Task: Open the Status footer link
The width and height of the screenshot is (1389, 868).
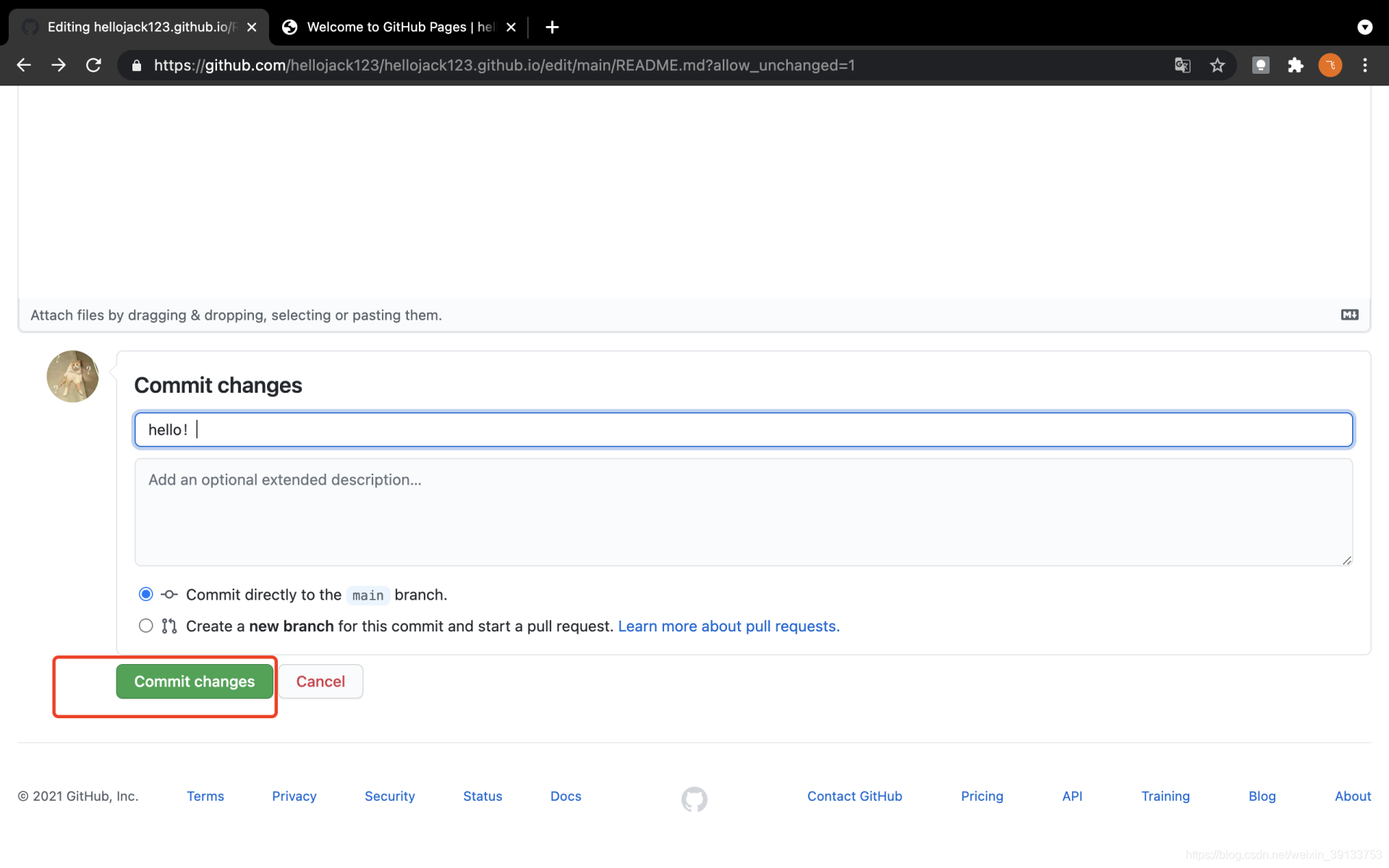Action: point(483,796)
